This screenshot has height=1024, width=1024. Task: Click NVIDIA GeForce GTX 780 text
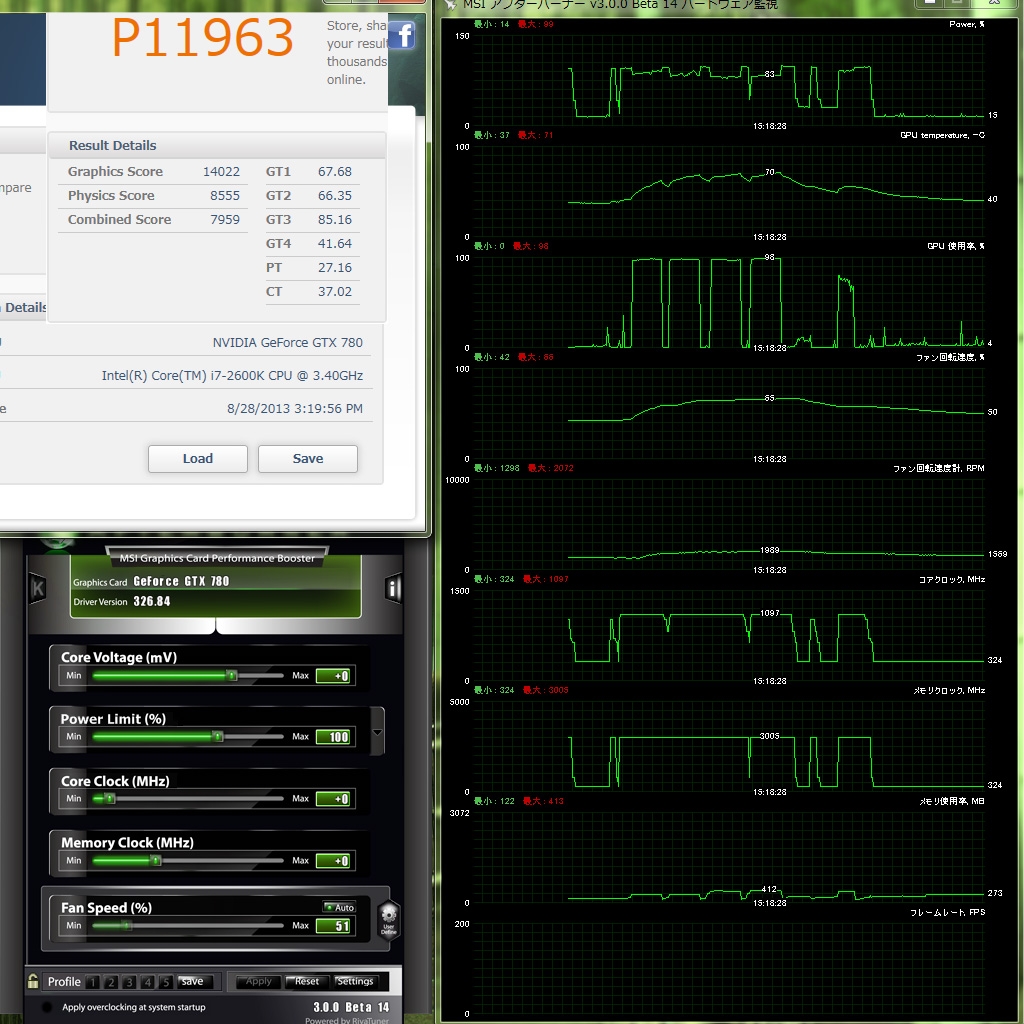287,343
